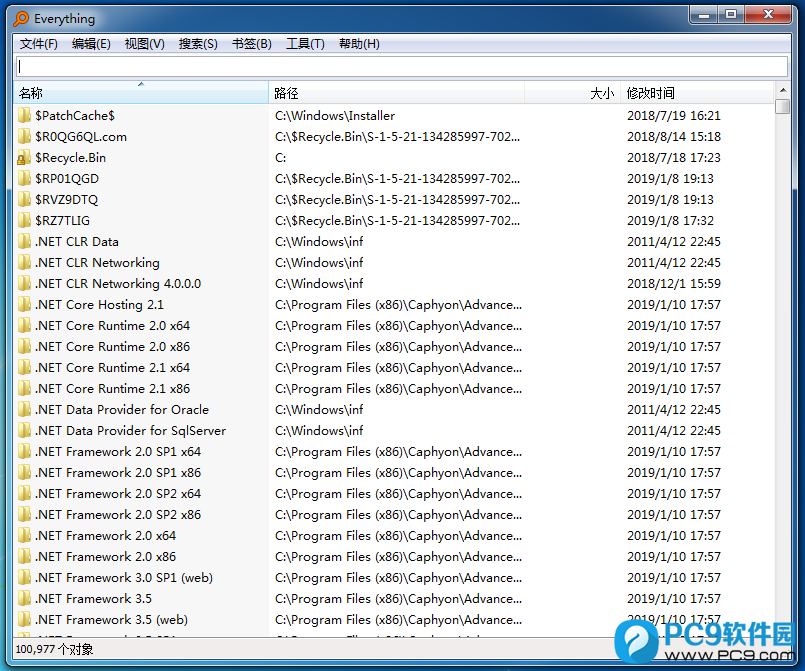Click the scrollbar up arrow in results list
Screen dimensions: 805x671
pos(782,90)
